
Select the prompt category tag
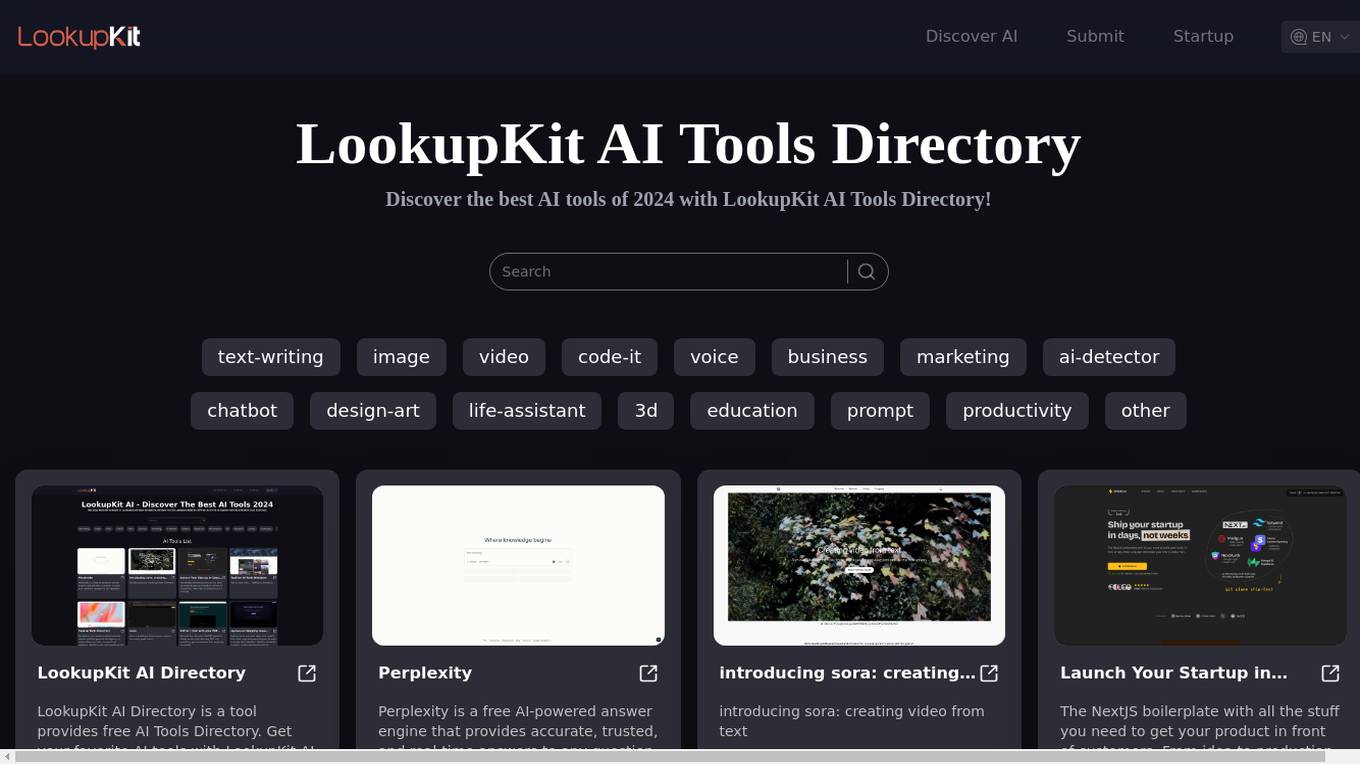pos(880,411)
